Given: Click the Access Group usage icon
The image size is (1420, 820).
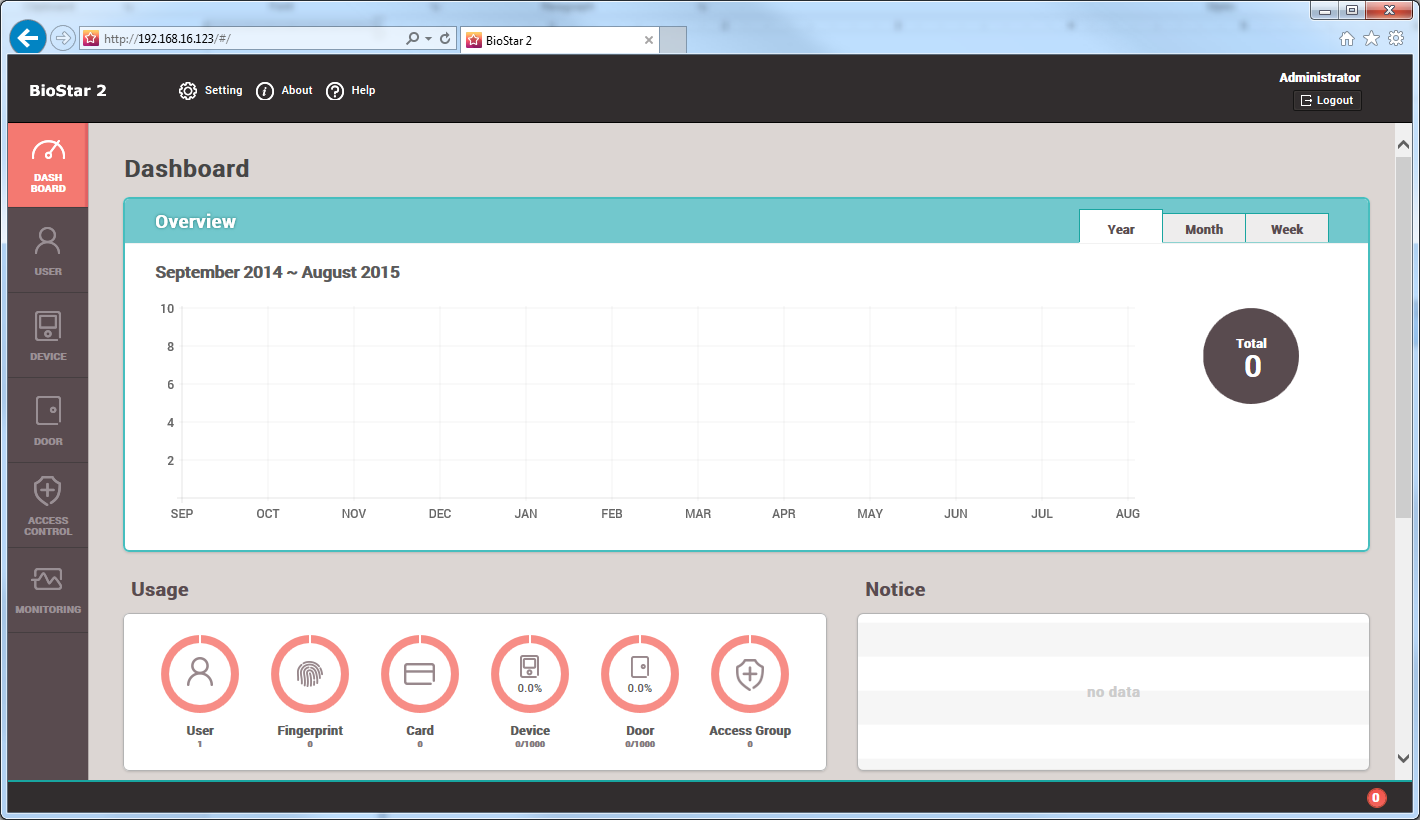Looking at the screenshot, I should tap(750, 674).
